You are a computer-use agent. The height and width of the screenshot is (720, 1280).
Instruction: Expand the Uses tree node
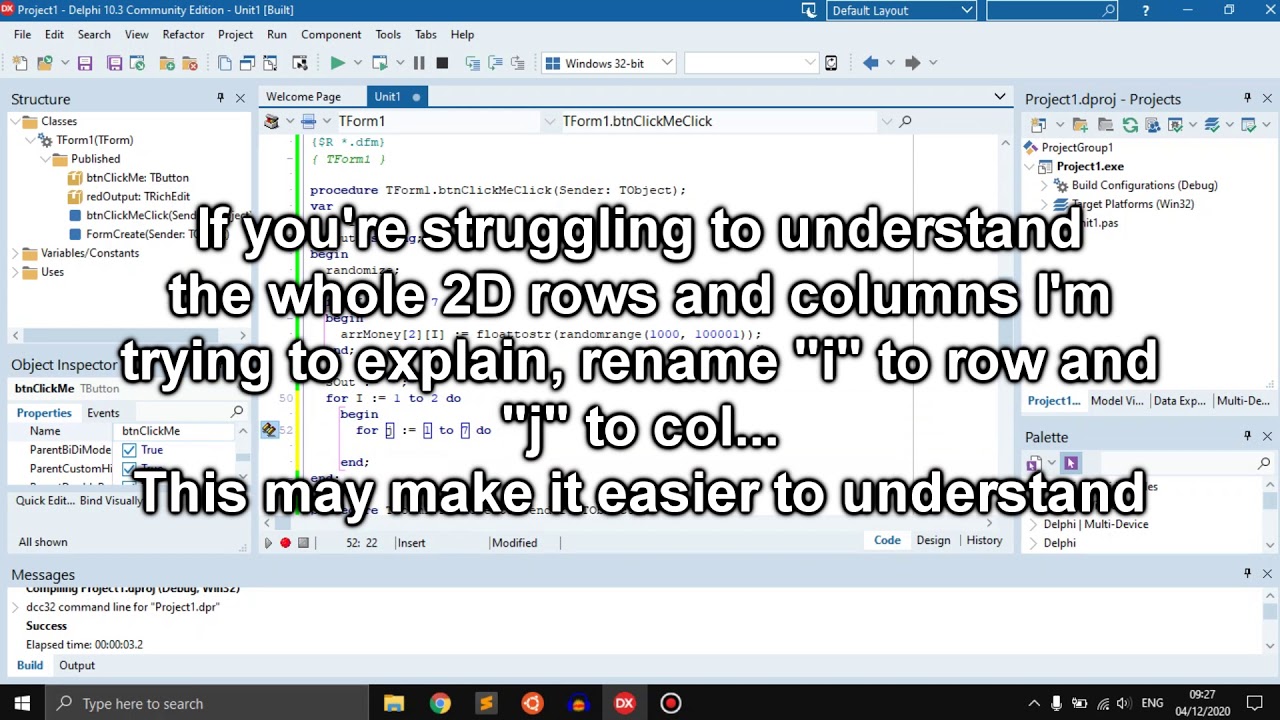[x=16, y=272]
